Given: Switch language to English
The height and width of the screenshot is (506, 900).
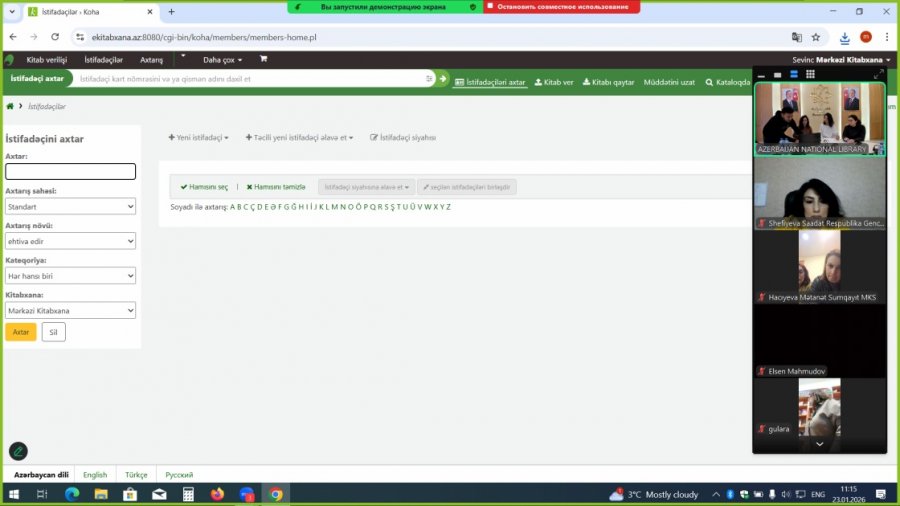Looking at the screenshot, I should (x=95, y=475).
